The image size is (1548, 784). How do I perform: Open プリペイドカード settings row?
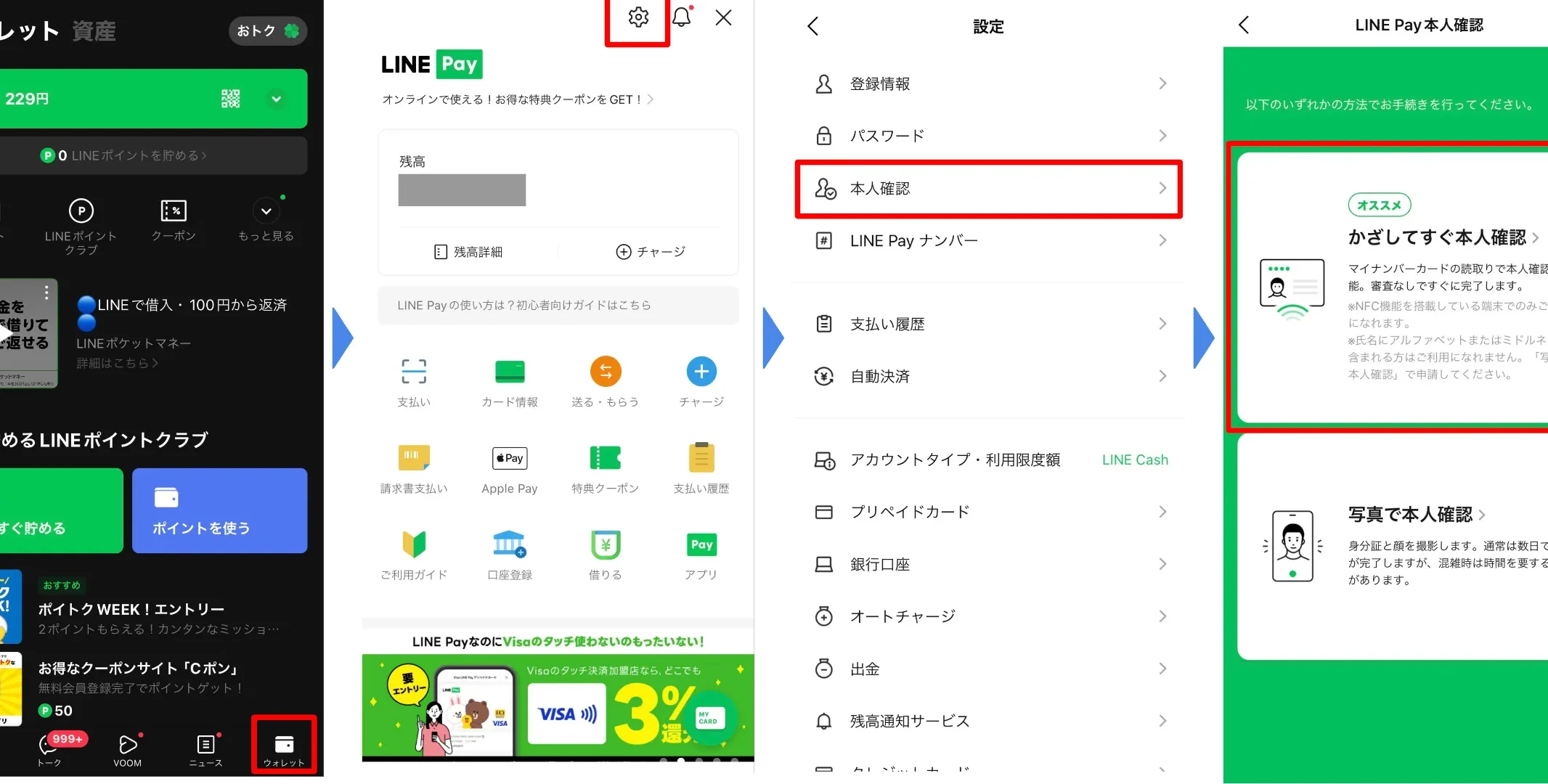[990, 512]
